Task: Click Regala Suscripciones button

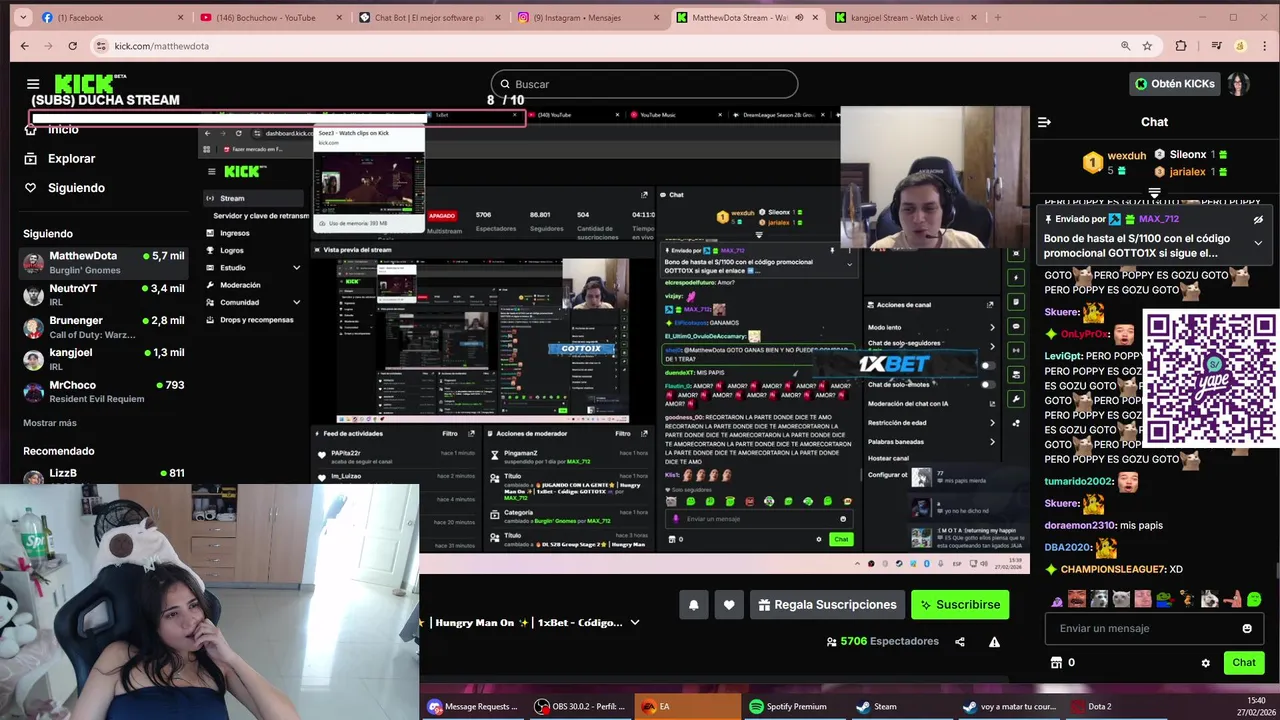Action: (826, 604)
